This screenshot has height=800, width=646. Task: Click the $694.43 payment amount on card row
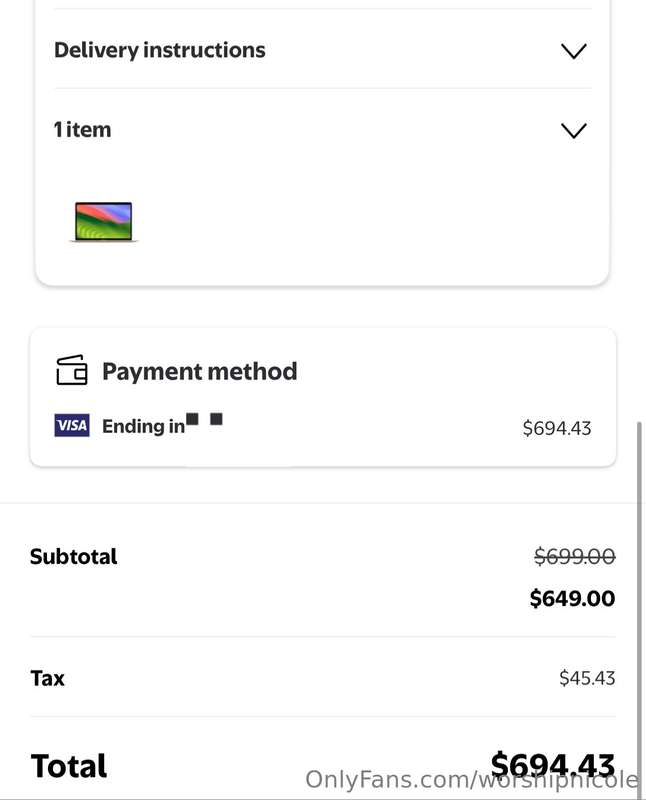[557, 428]
